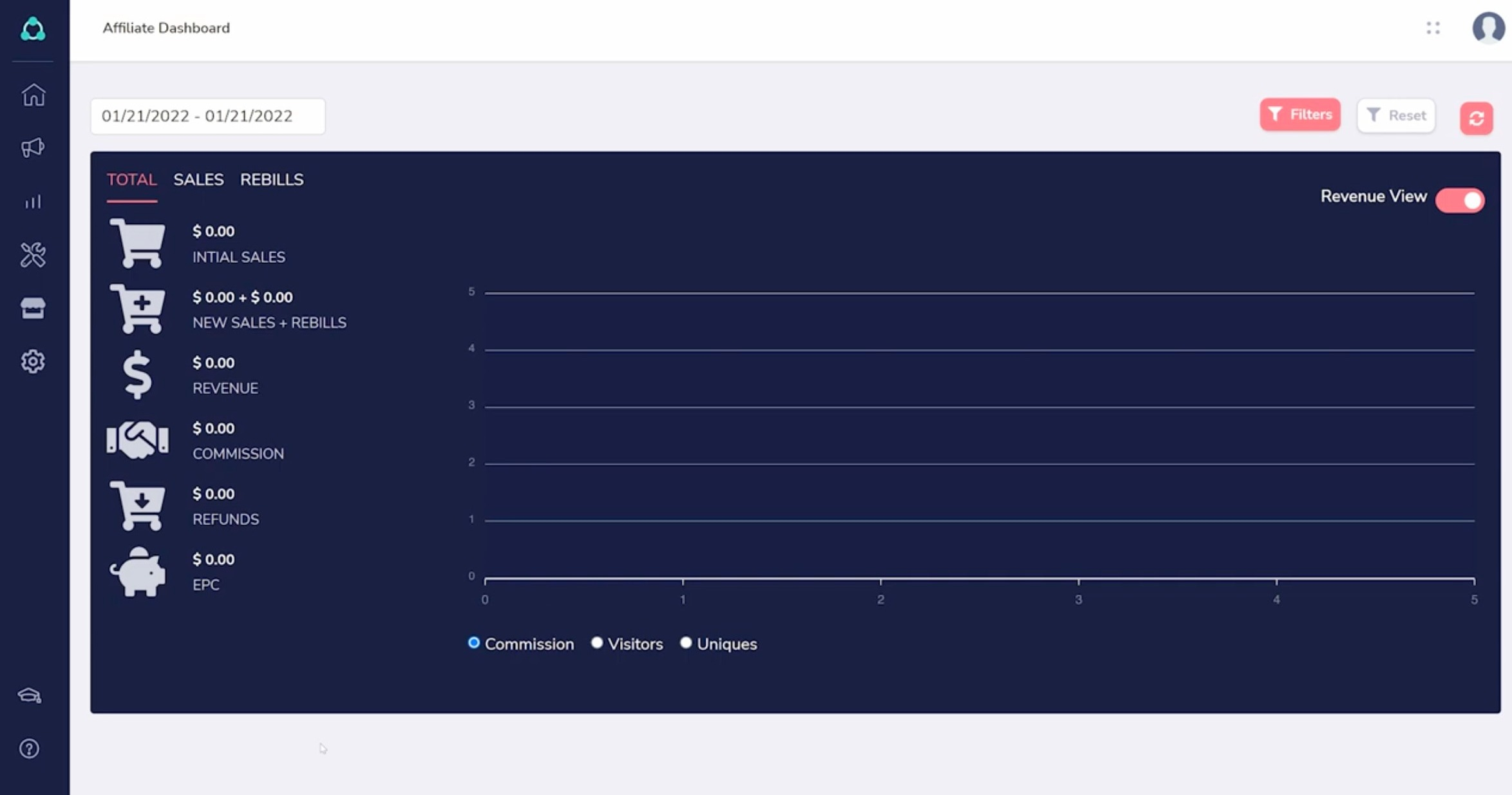Click the red refresh icon button

click(x=1476, y=118)
